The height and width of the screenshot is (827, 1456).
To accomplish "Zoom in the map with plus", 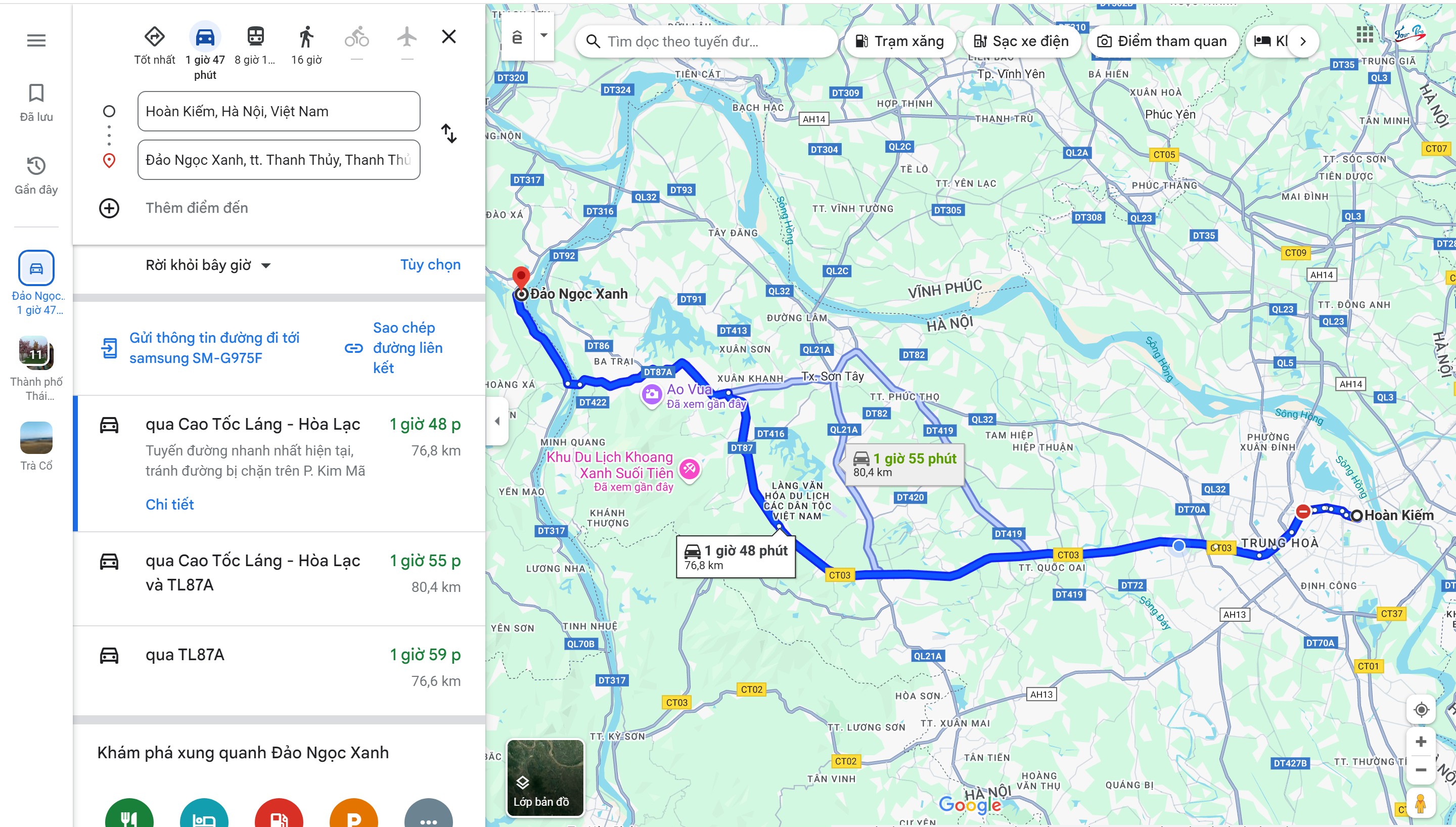I will coord(1421,742).
